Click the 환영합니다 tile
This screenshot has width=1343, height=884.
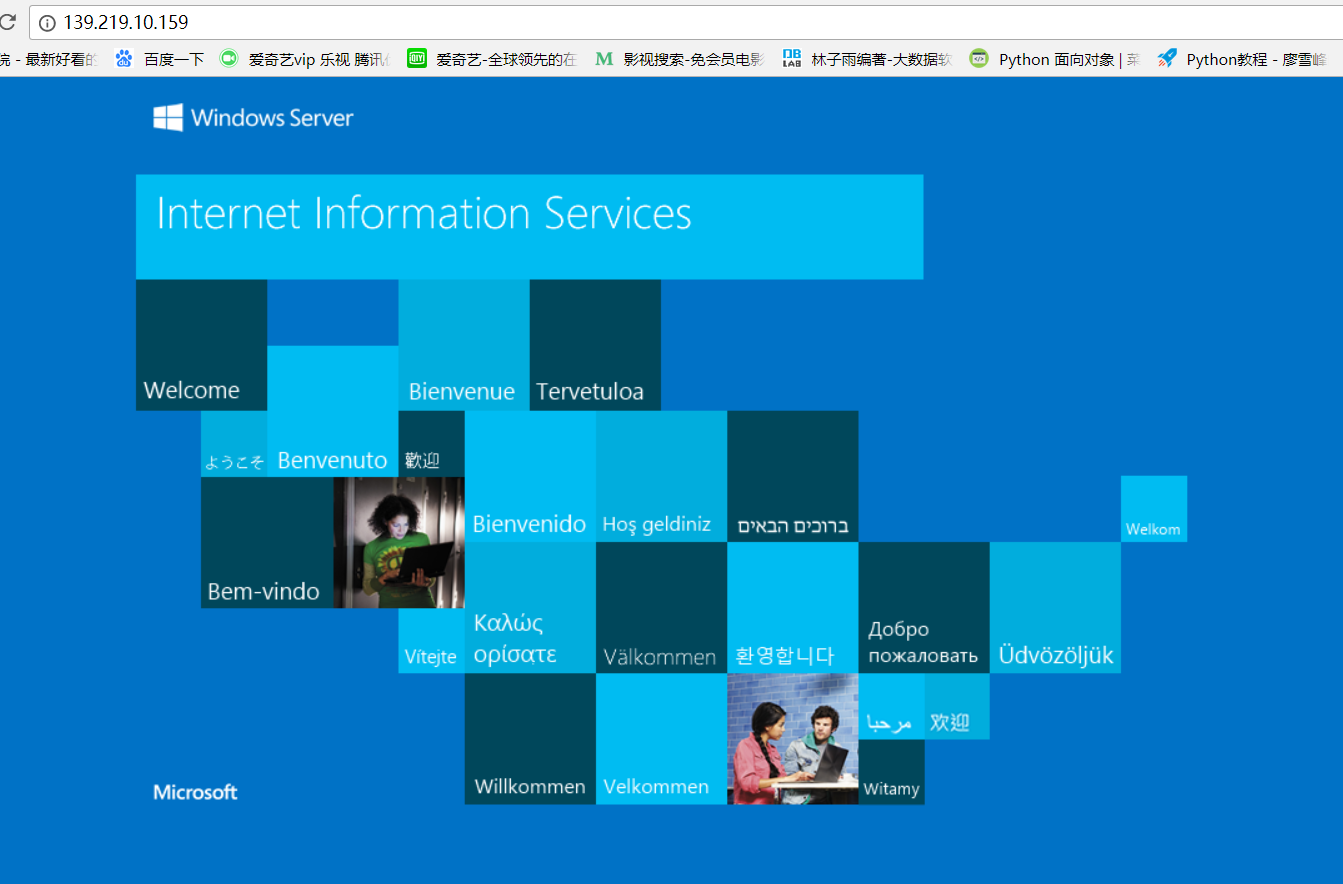[x=792, y=607]
